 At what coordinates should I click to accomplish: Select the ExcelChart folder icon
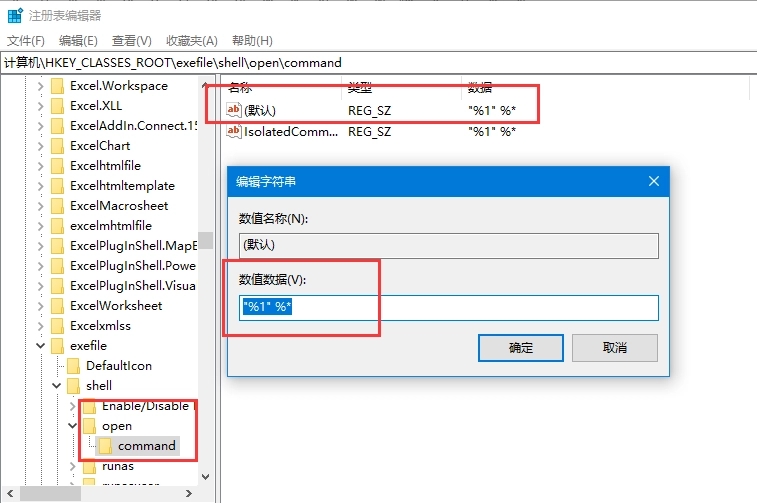(57, 146)
